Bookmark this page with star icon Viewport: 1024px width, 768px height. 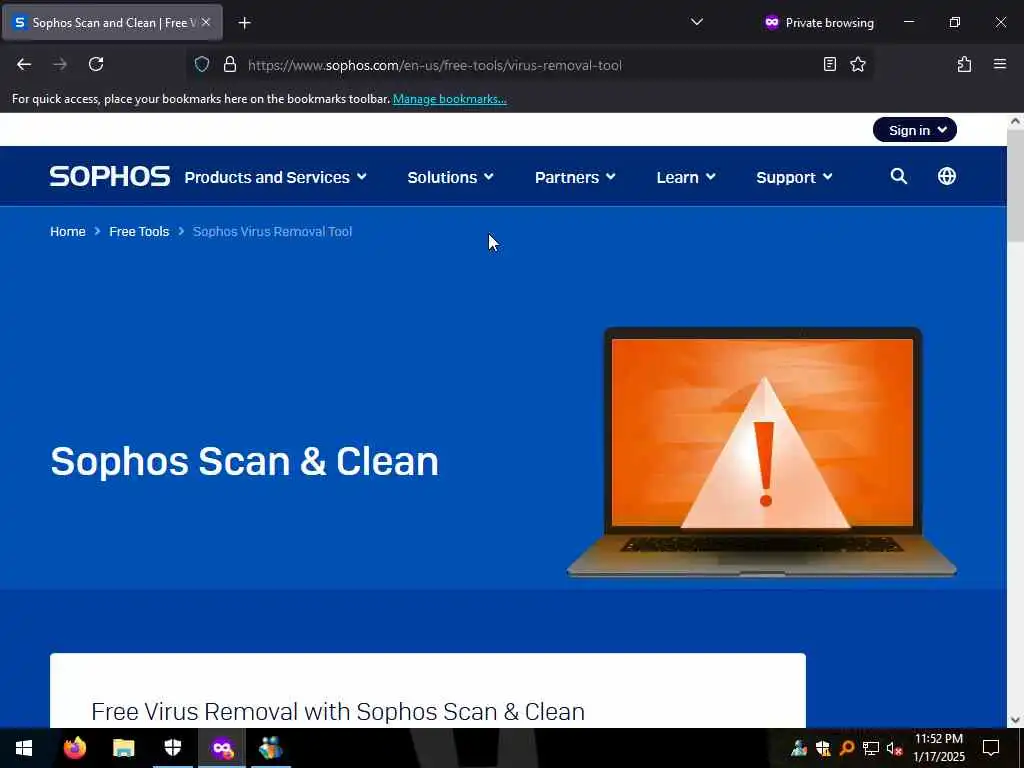tap(857, 65)
